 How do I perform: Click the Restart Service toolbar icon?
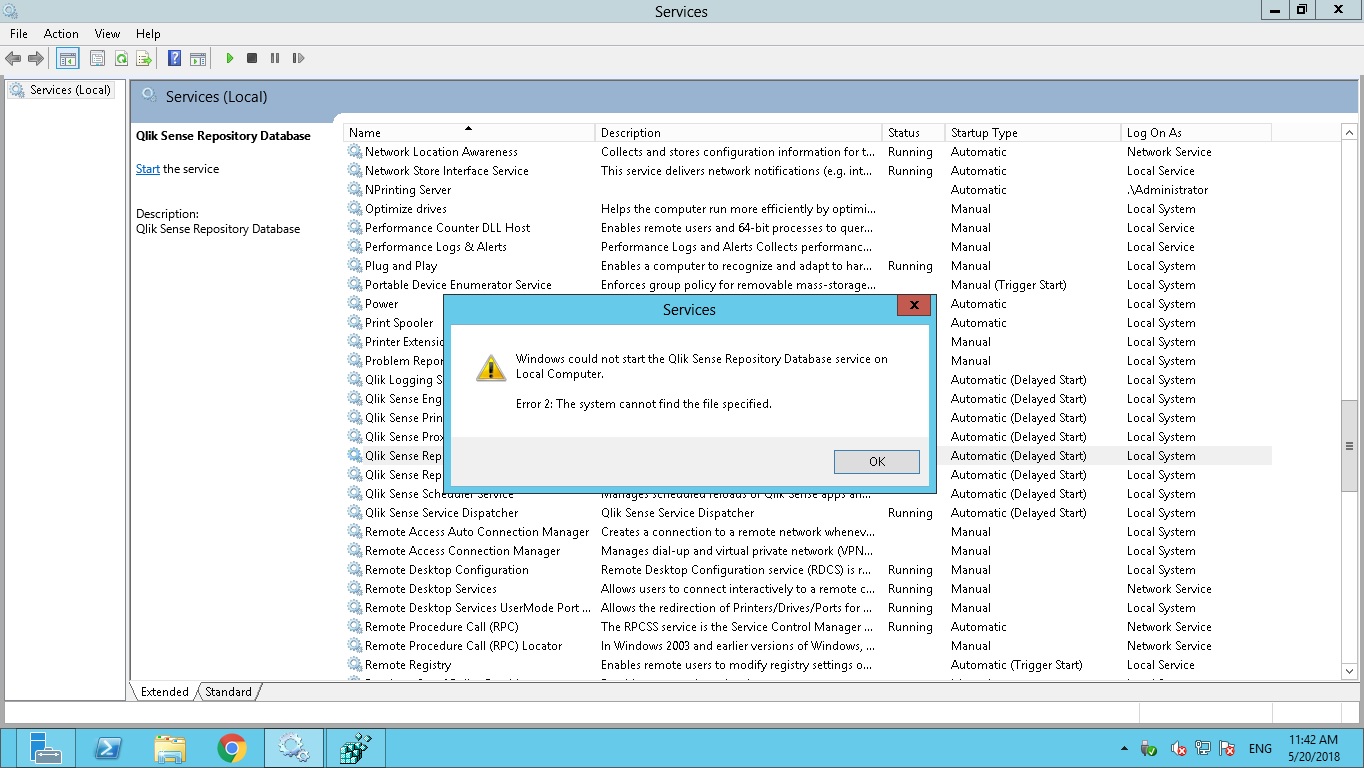pos(298,59)
